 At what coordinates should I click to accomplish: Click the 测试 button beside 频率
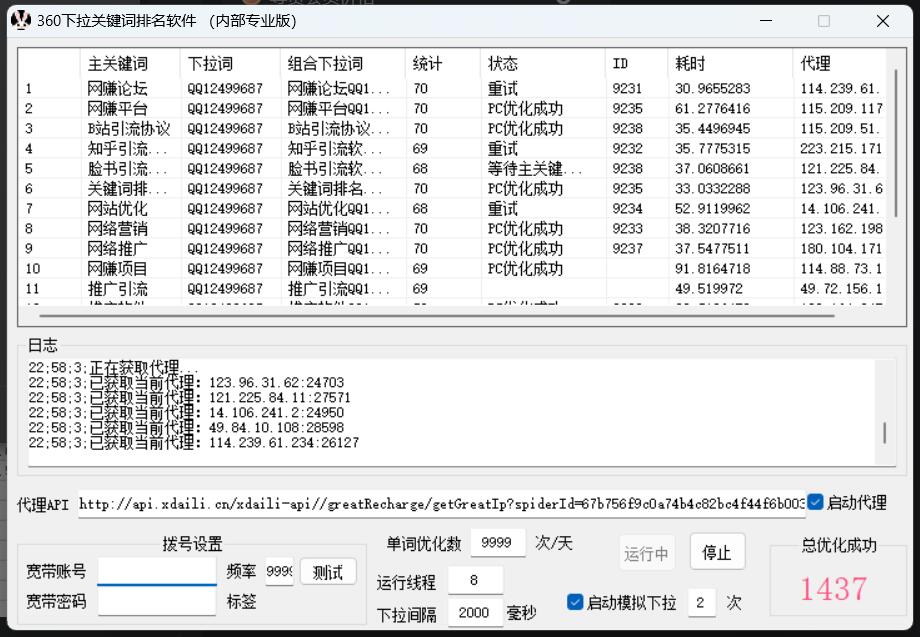(x=327, y=572)
